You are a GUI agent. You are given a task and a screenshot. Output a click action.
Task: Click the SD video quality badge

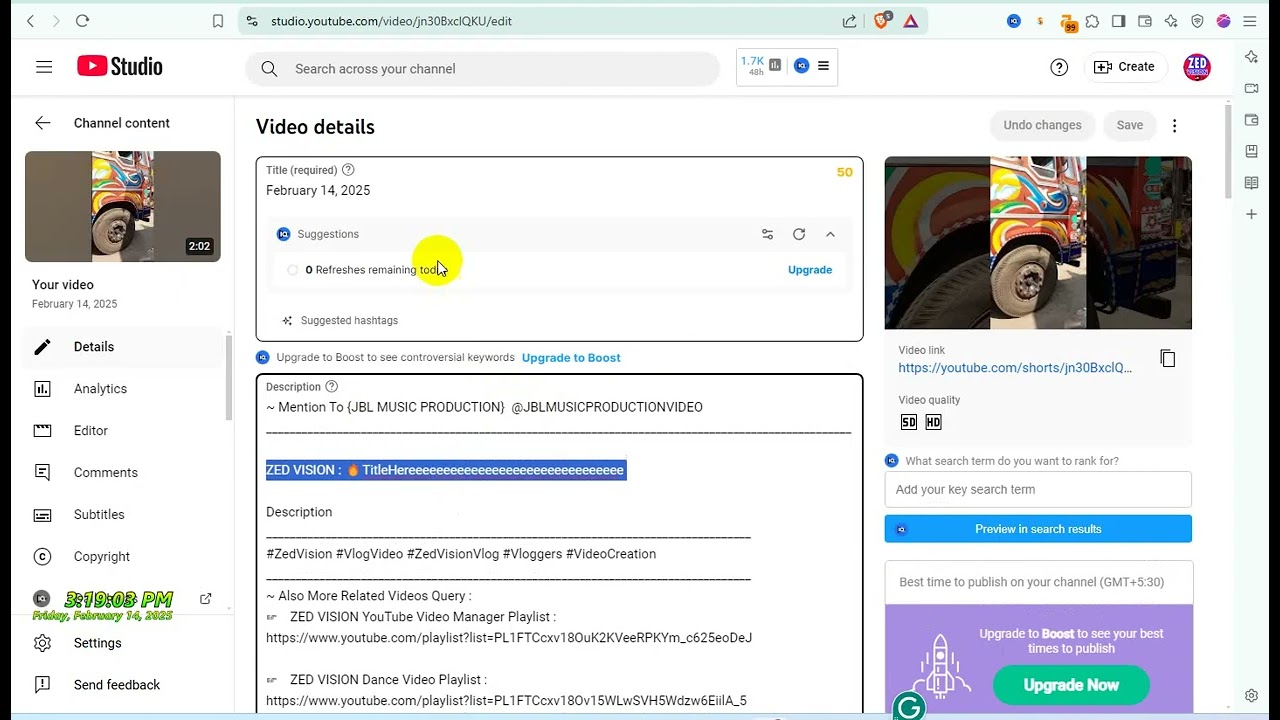[908, 422]
